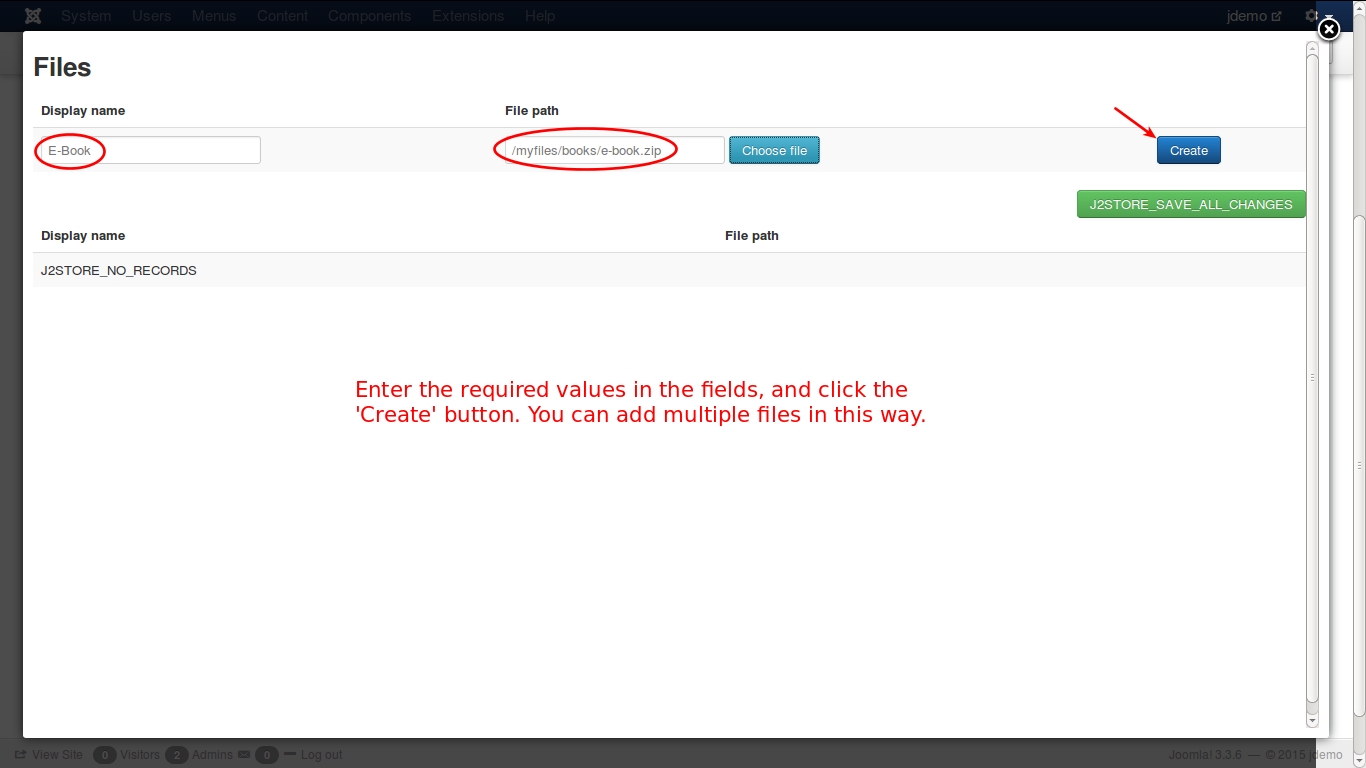The height and width of the screenshot is (768, 1366).
Task: Click the Files heading
Action: [62, 67]
